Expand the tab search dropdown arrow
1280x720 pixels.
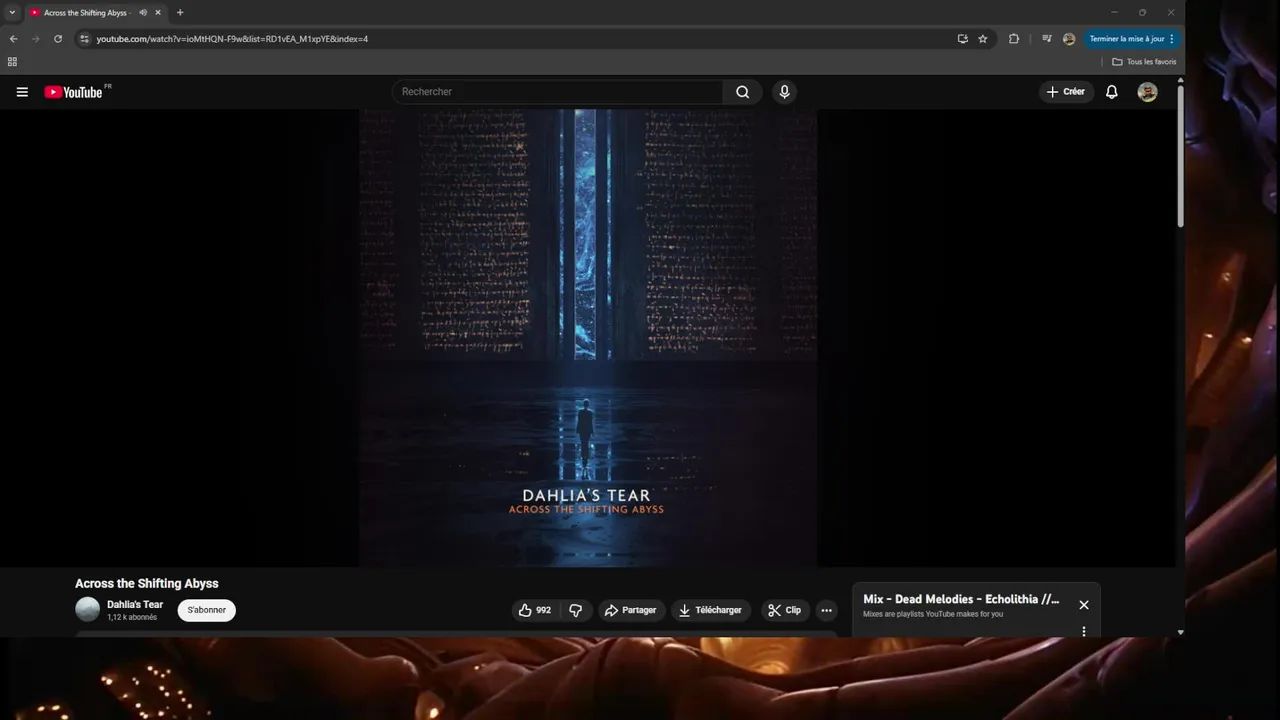coord(12,13)
